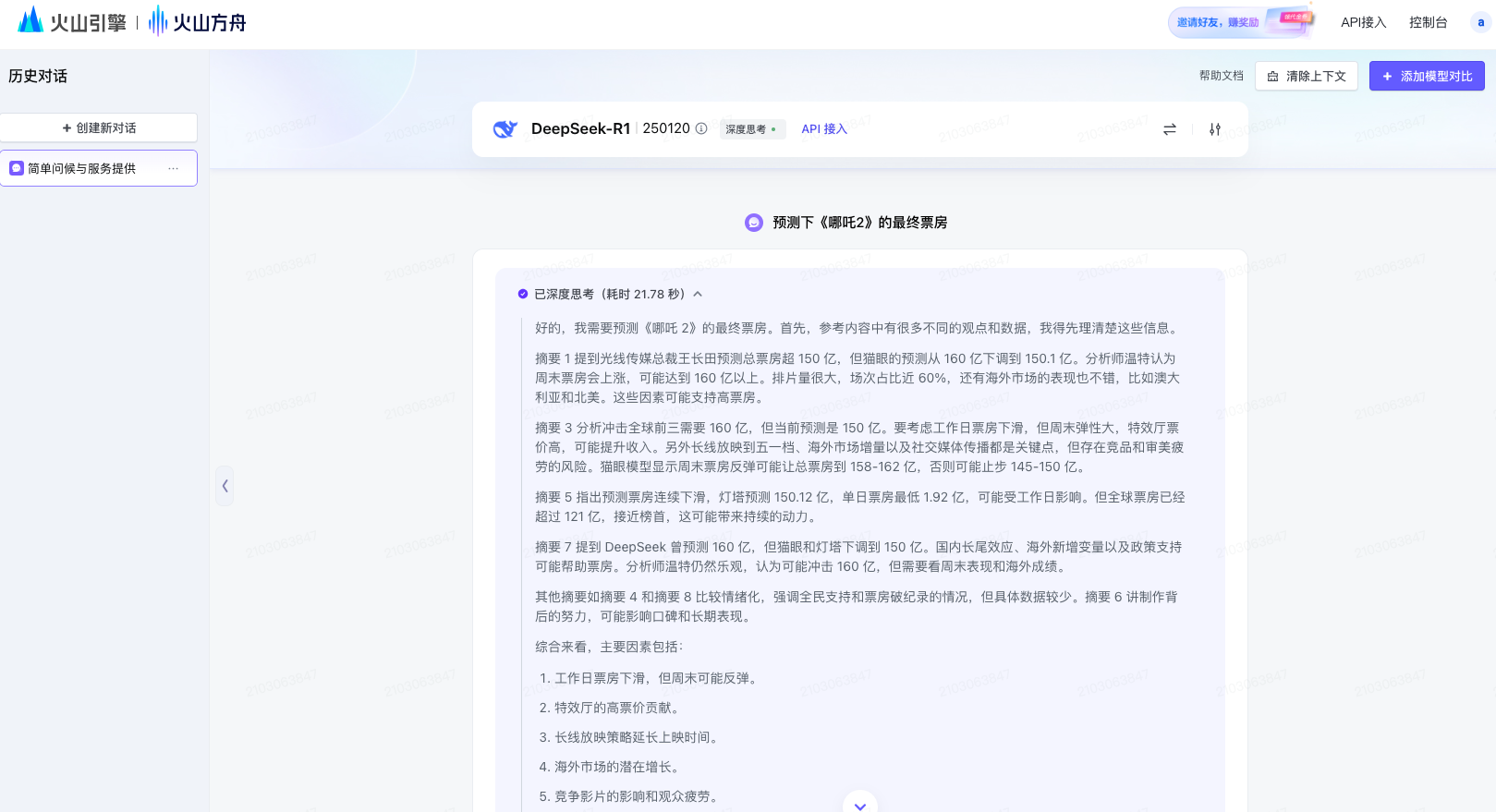Click the switch model arrows icon
Screen dimensions: 1496x812
coord(1170,129)
